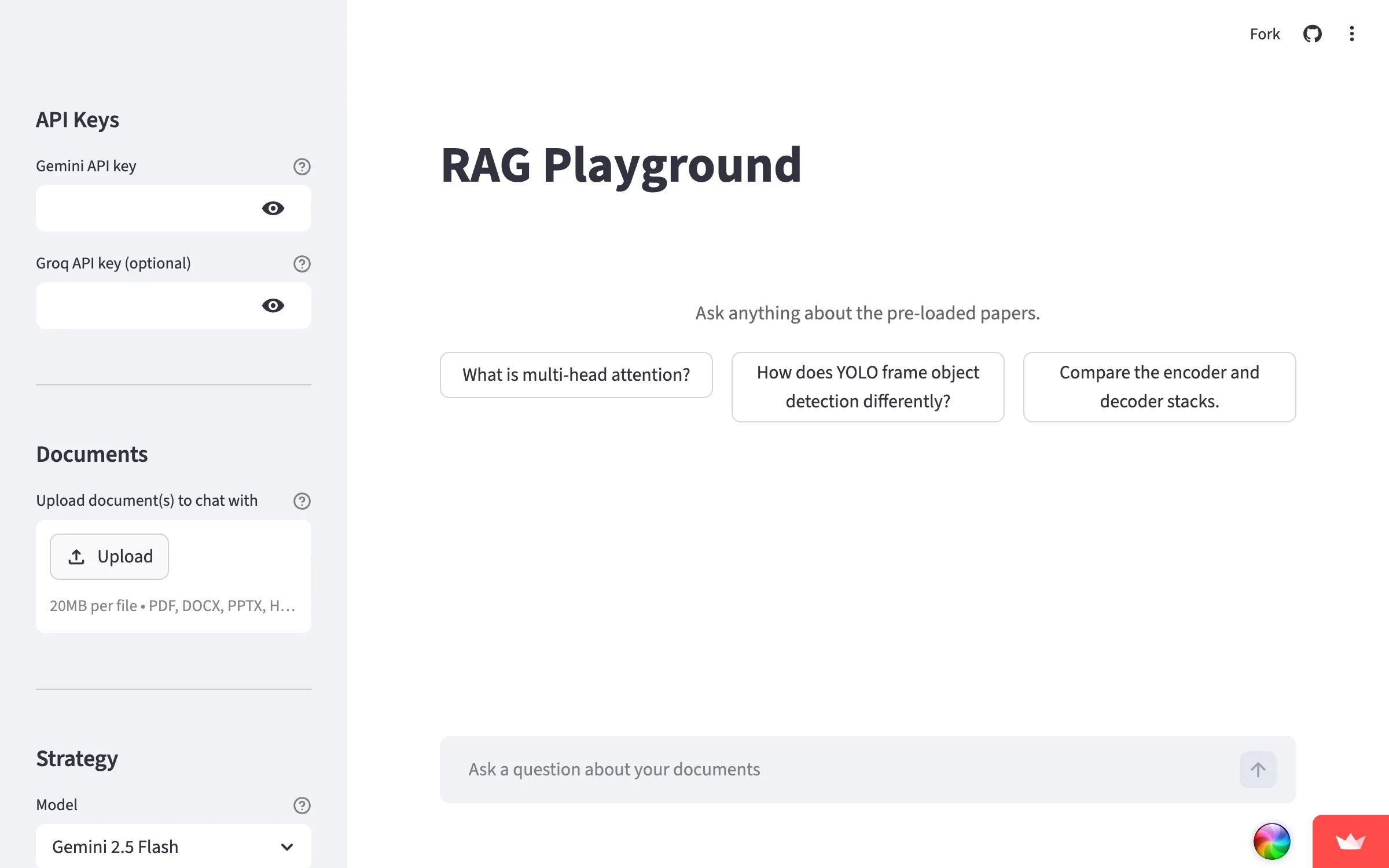
Task: Ask "What is multi-head attention?"
Action: 576,375
